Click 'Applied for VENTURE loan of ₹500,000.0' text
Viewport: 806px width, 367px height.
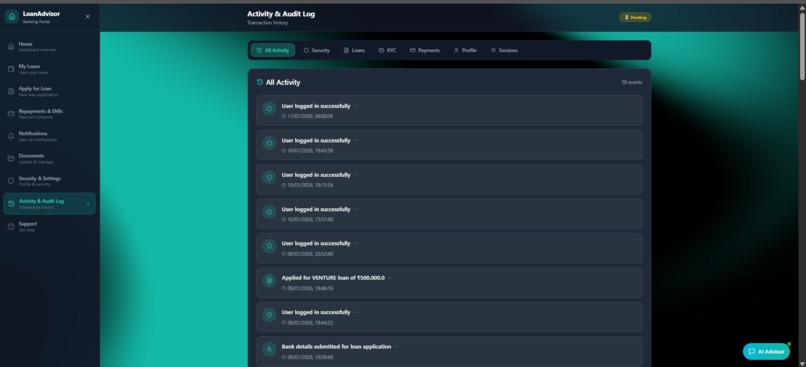pyautogui.click(x=333, y=278)
